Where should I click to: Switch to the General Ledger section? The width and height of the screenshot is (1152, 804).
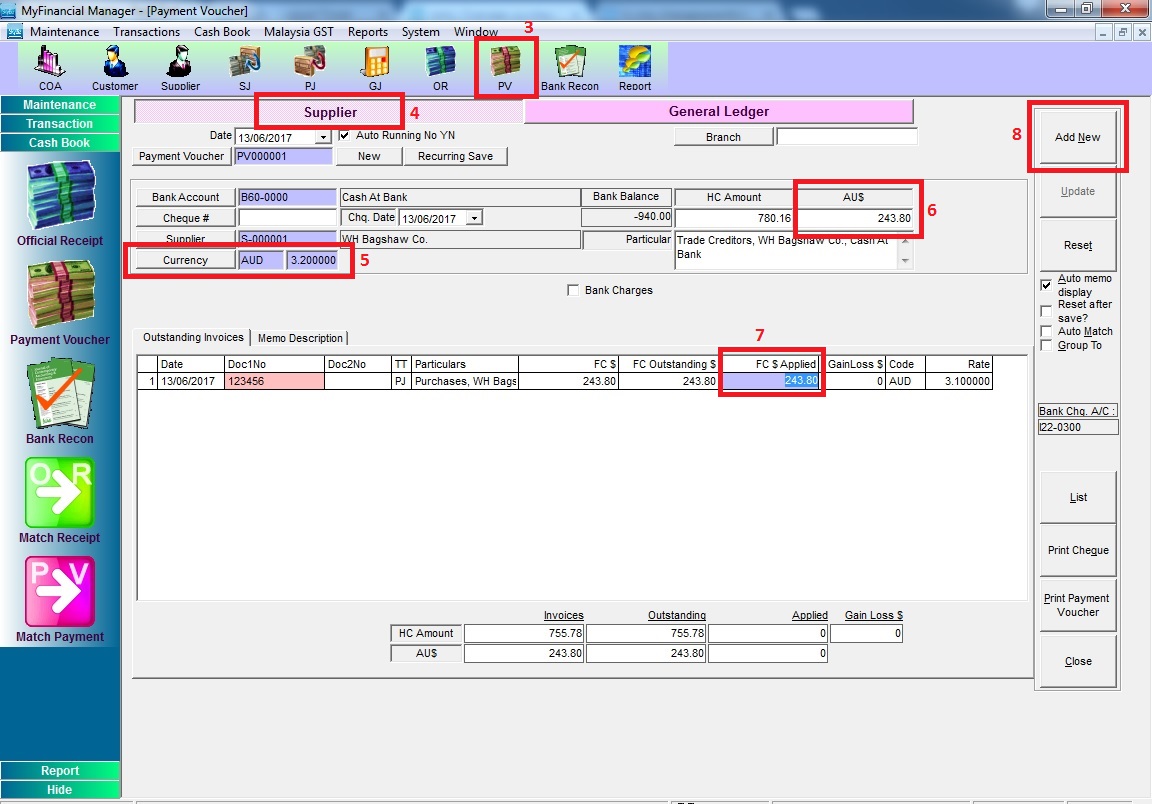[x=718, y=112]
